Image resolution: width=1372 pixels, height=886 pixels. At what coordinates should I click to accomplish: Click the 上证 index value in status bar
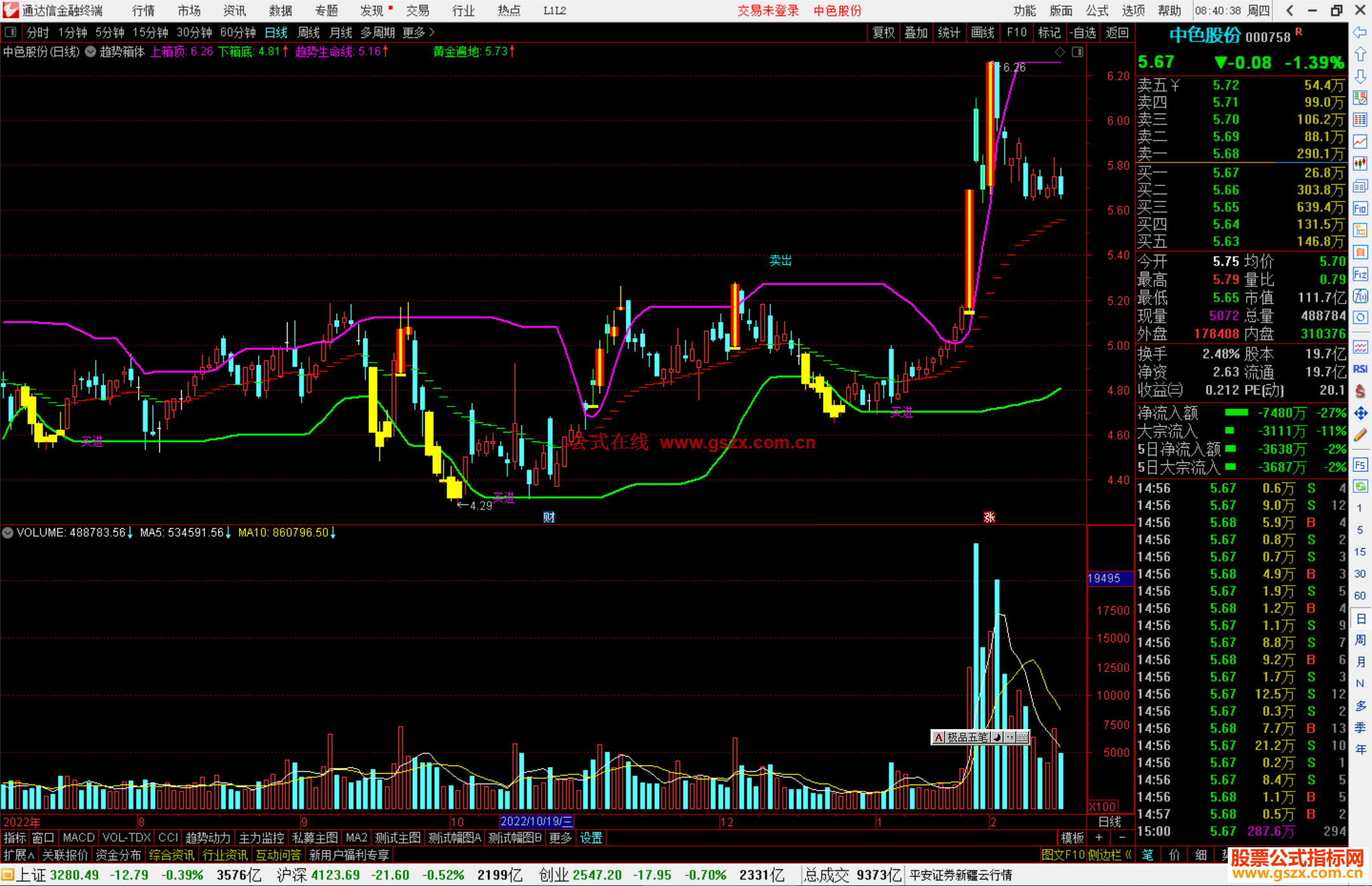[x=74, y=875]
